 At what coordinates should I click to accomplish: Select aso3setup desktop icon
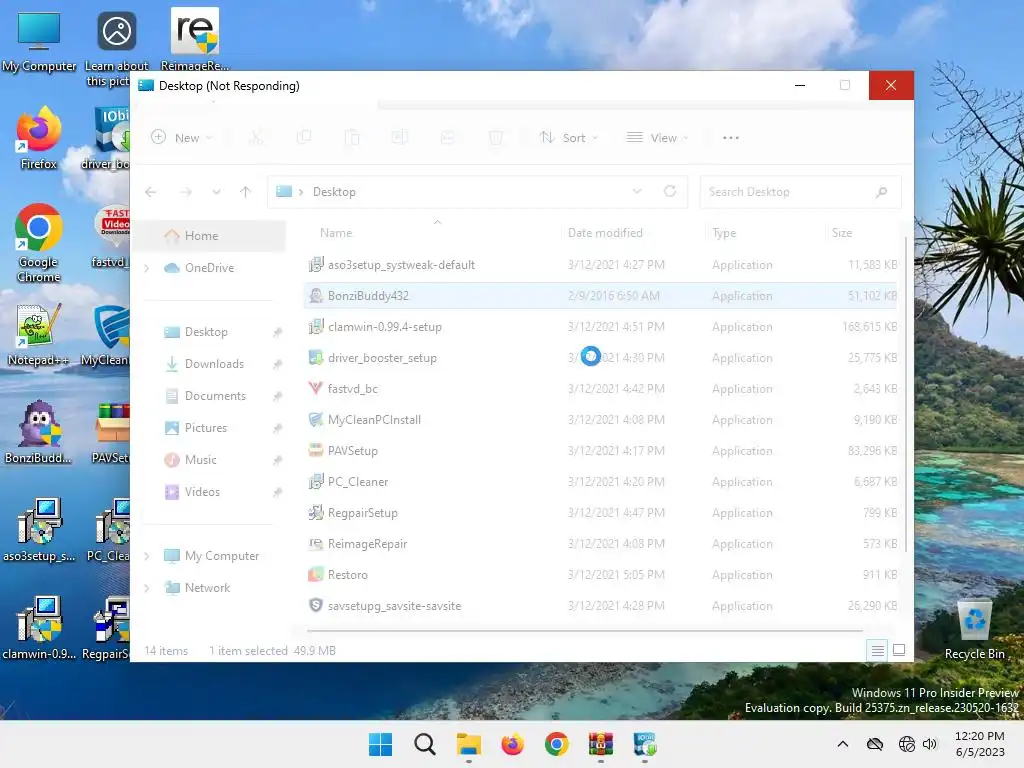[x=39, y=530]
